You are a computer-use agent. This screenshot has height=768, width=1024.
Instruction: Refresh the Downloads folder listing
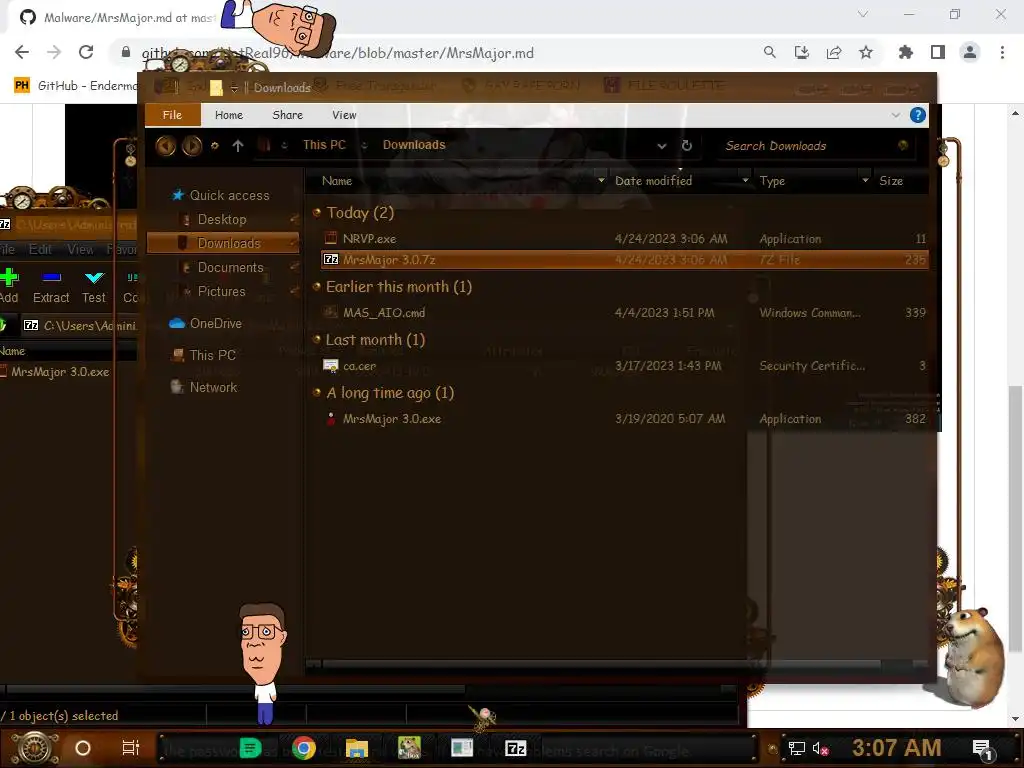[686, 146]
